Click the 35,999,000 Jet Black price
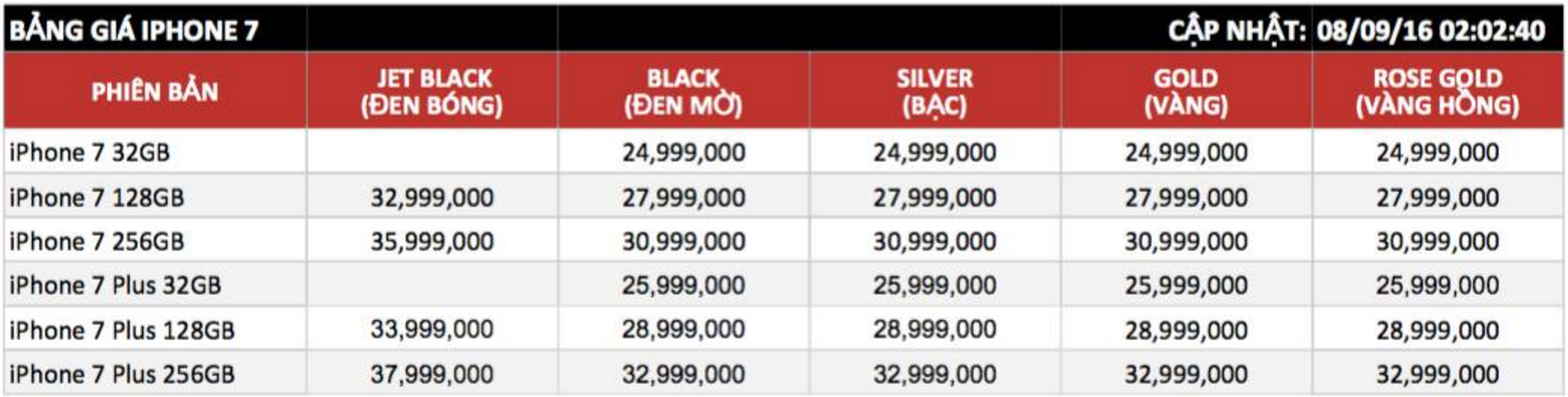This screenshot has width=1568, height=397. coord(432,242)
